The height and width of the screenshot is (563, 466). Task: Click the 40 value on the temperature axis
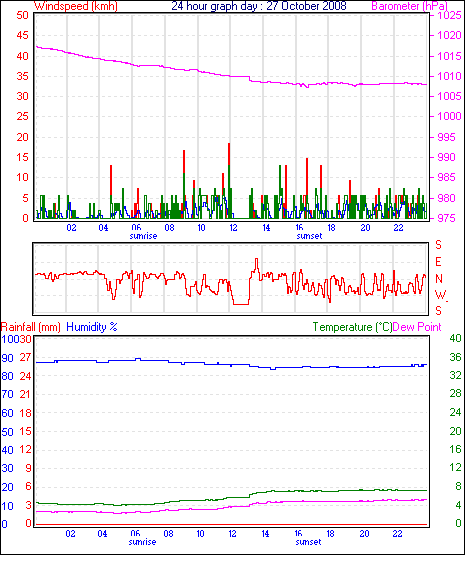(x=456, y=338)
